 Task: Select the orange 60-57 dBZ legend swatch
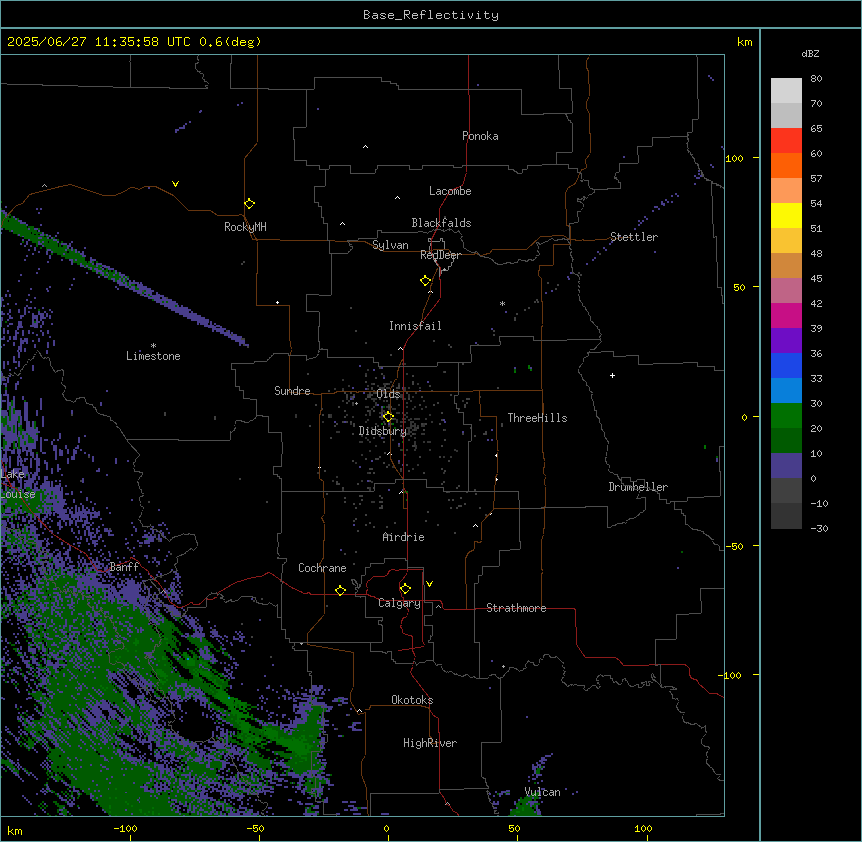click(x=786, y=165)
